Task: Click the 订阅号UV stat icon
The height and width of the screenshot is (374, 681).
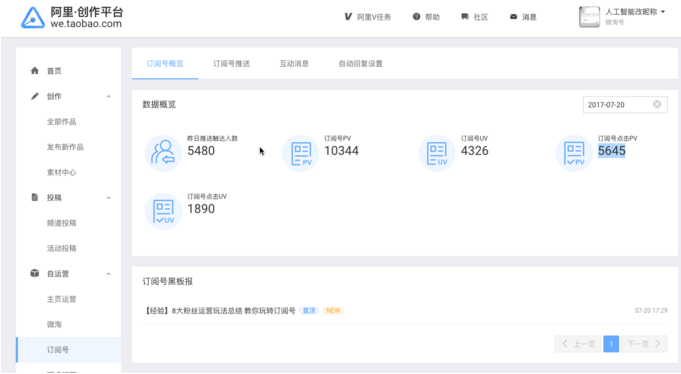Action: tap(437, 153)
